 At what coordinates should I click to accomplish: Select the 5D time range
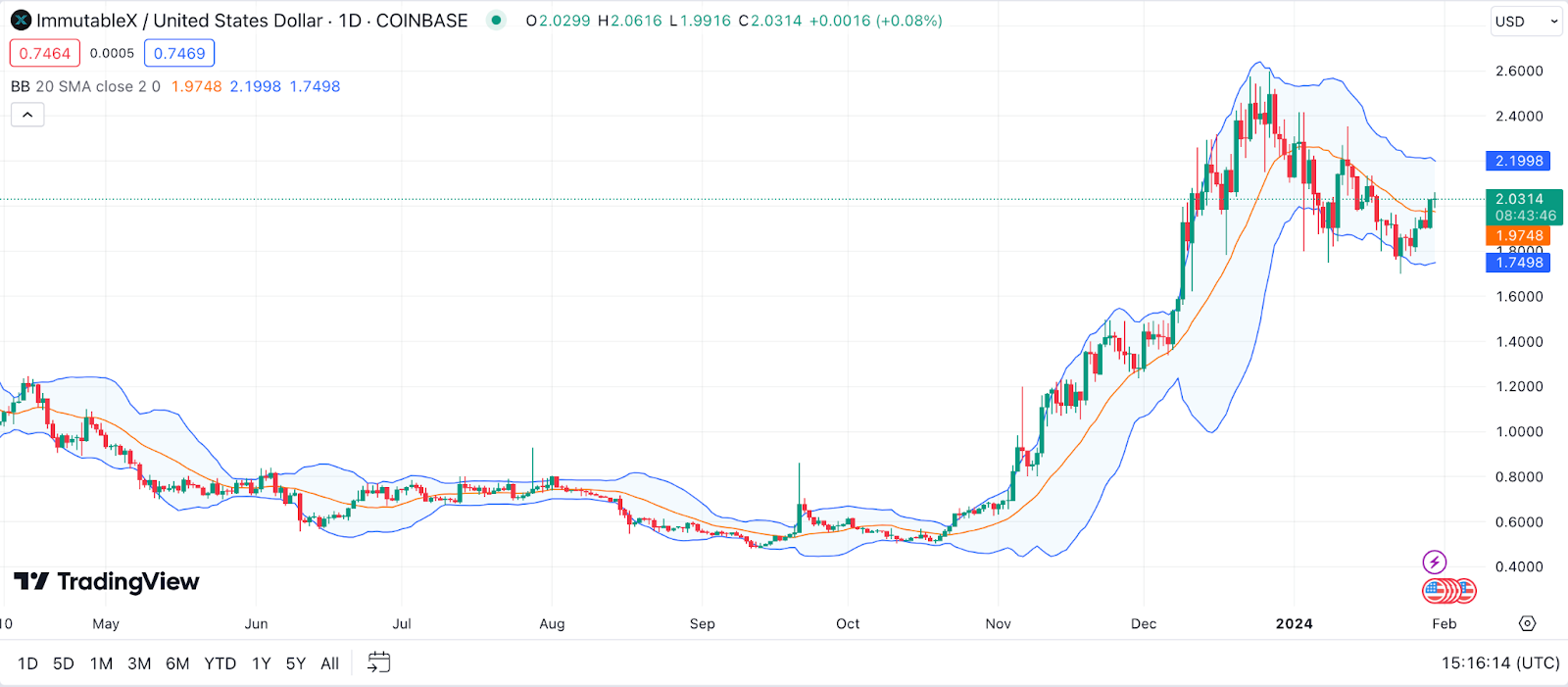[64, 663]
